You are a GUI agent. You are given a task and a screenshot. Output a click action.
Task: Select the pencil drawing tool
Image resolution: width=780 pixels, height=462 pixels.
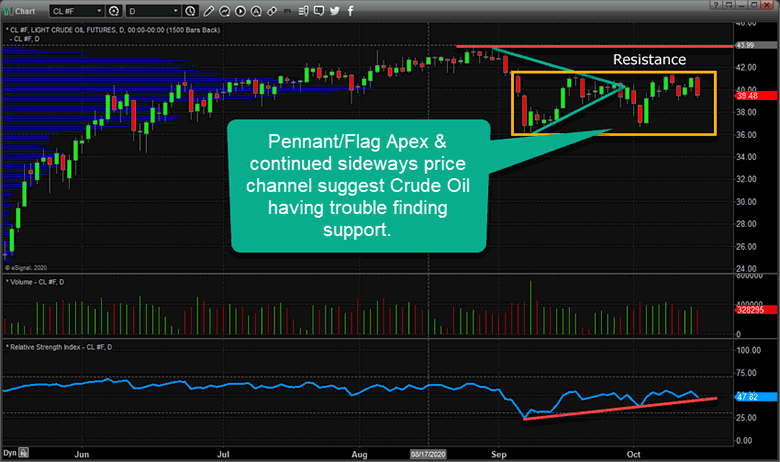(x=209, y=11)
